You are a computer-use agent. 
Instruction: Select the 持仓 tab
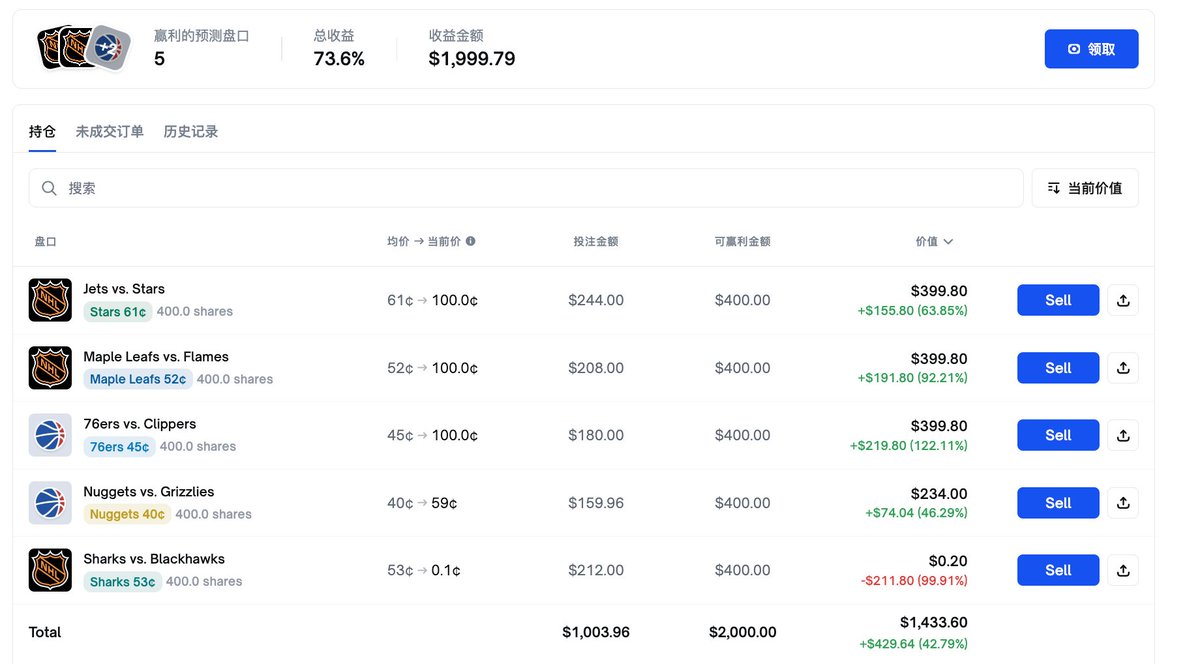coord(42,131)
